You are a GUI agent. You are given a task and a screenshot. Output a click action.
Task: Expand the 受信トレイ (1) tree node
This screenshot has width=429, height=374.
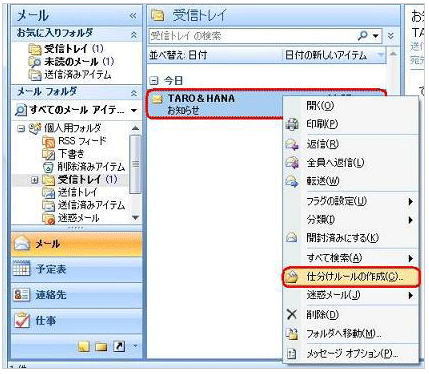pyautogui.click(x=34, y=180)
